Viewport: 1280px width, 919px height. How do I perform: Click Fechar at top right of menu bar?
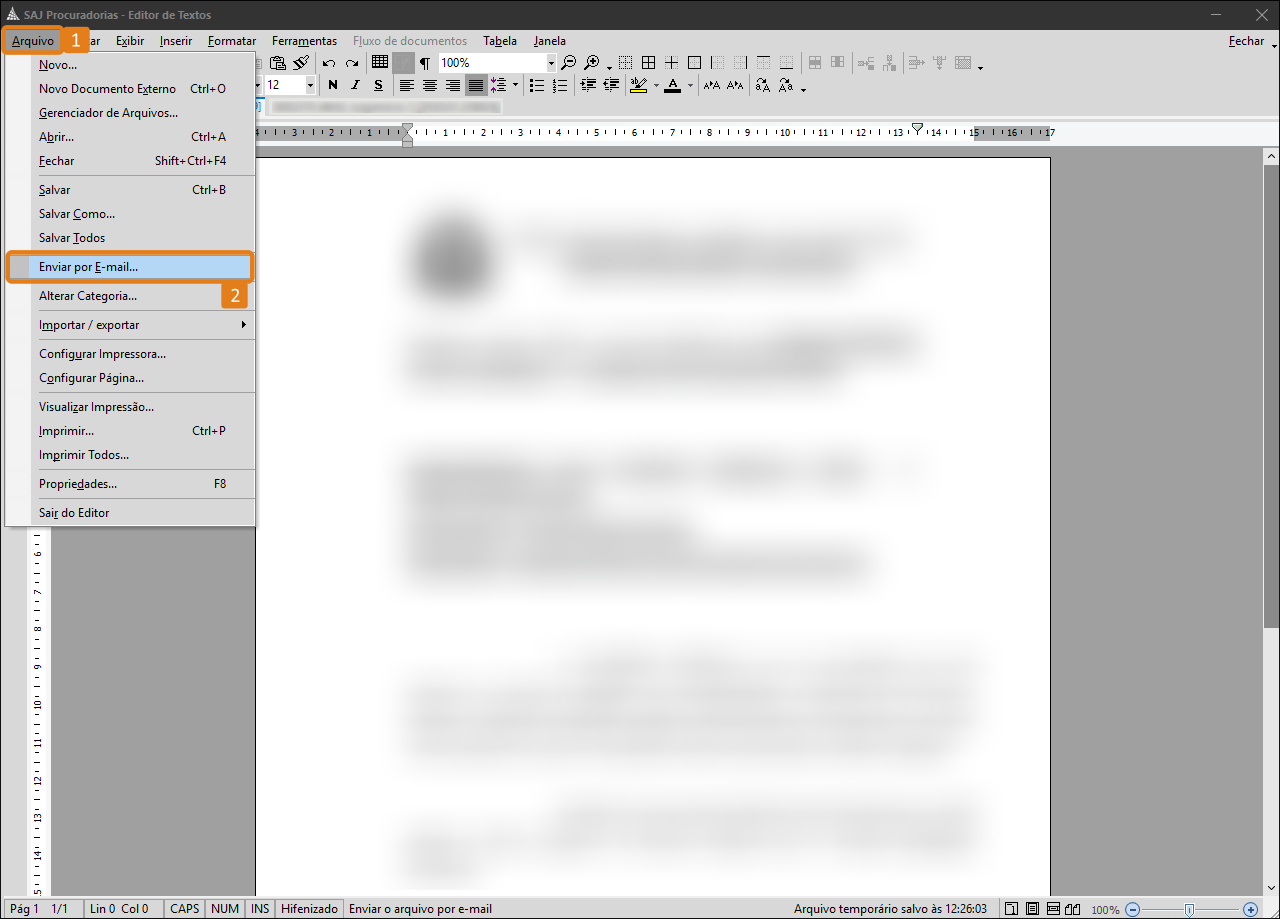[x=1246, y=41]
